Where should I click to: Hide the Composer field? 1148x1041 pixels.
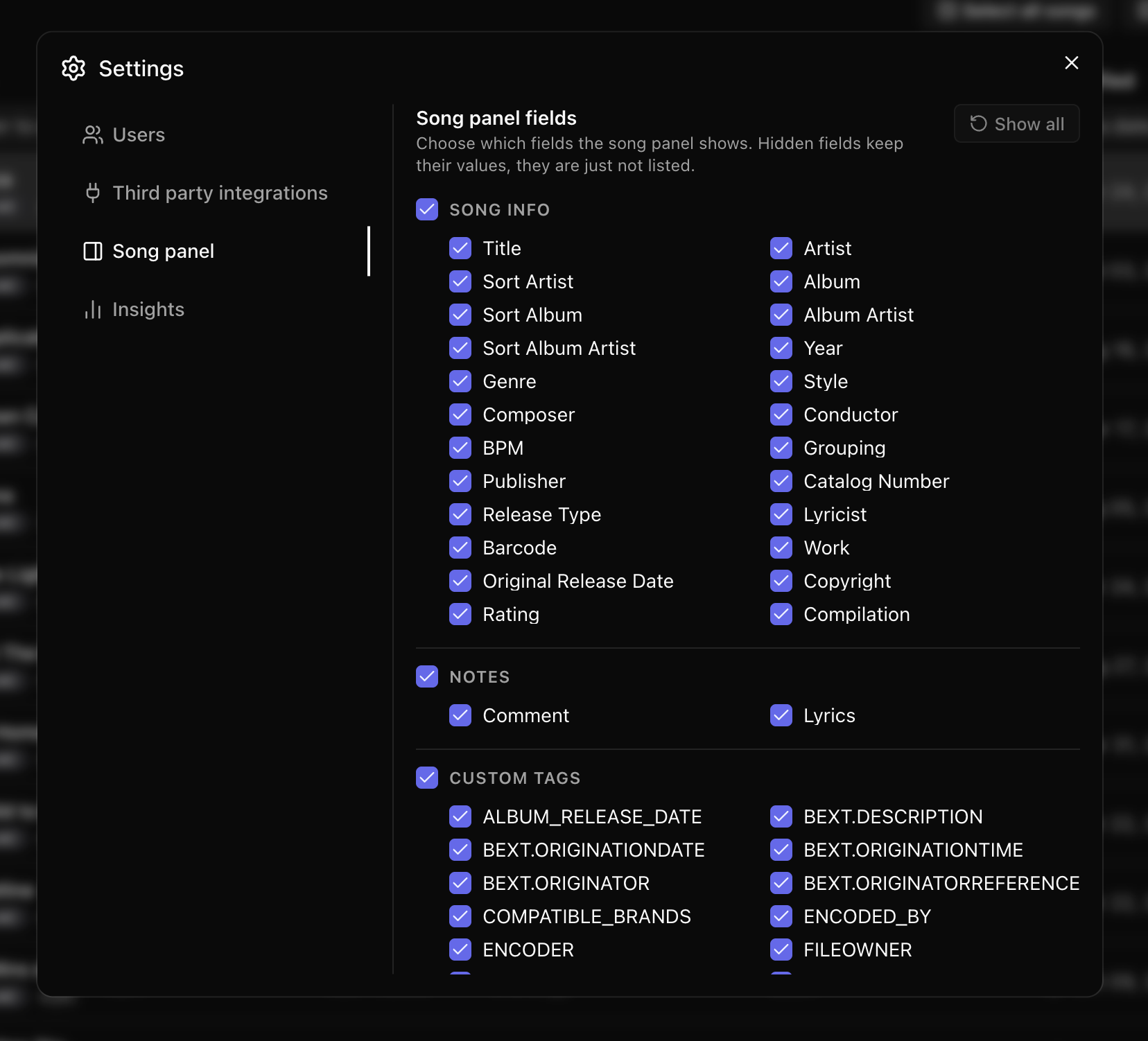(x=460, y=414)
